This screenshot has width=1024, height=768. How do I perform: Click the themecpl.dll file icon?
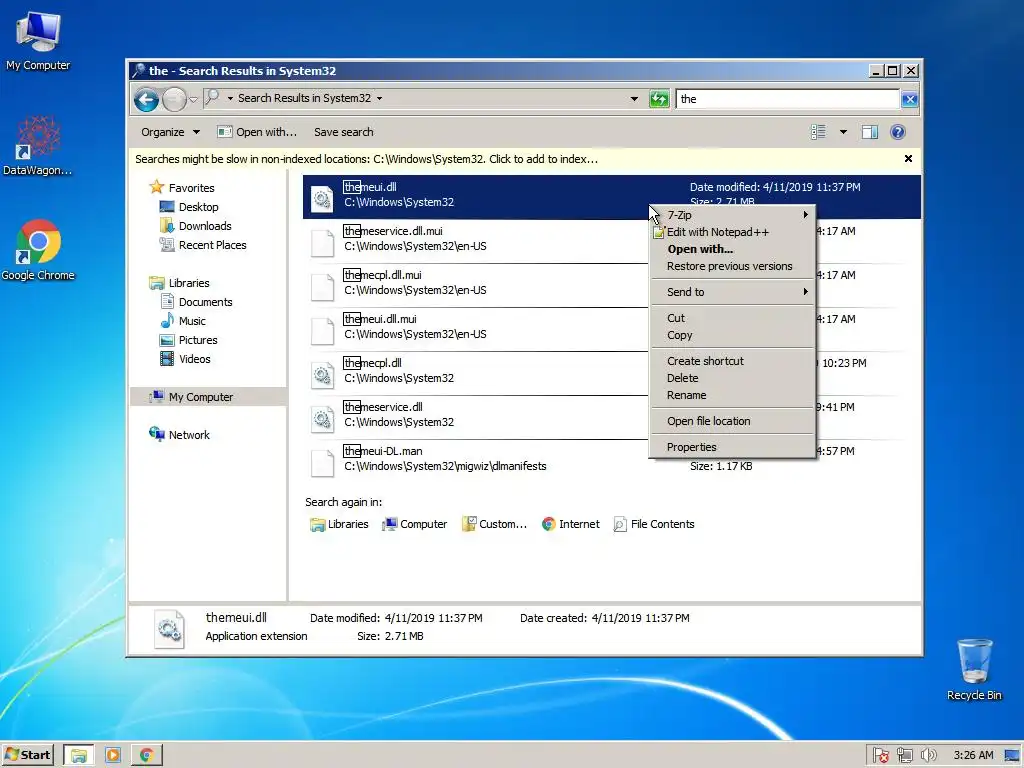322,375
